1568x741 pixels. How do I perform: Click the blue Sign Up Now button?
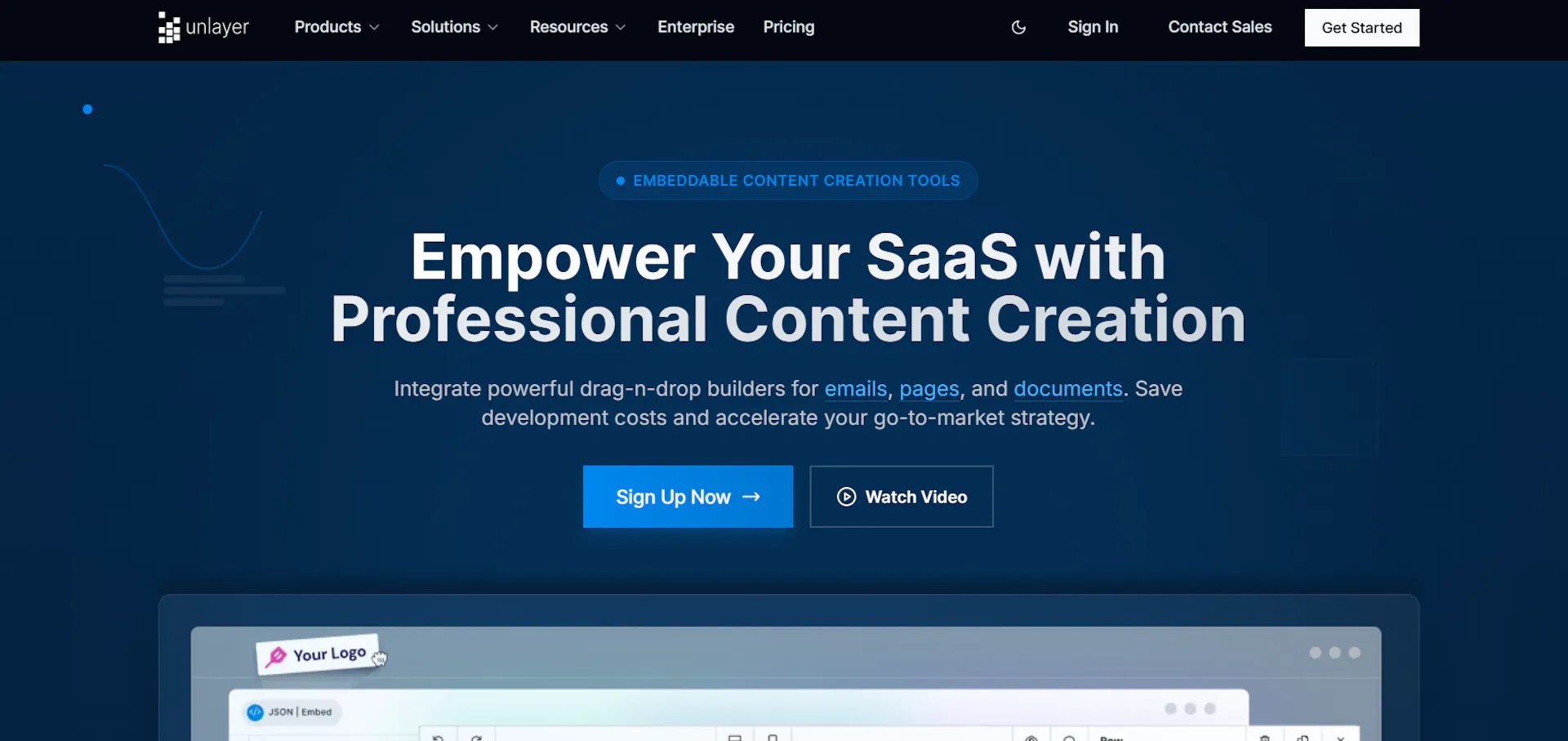[688, 497]
